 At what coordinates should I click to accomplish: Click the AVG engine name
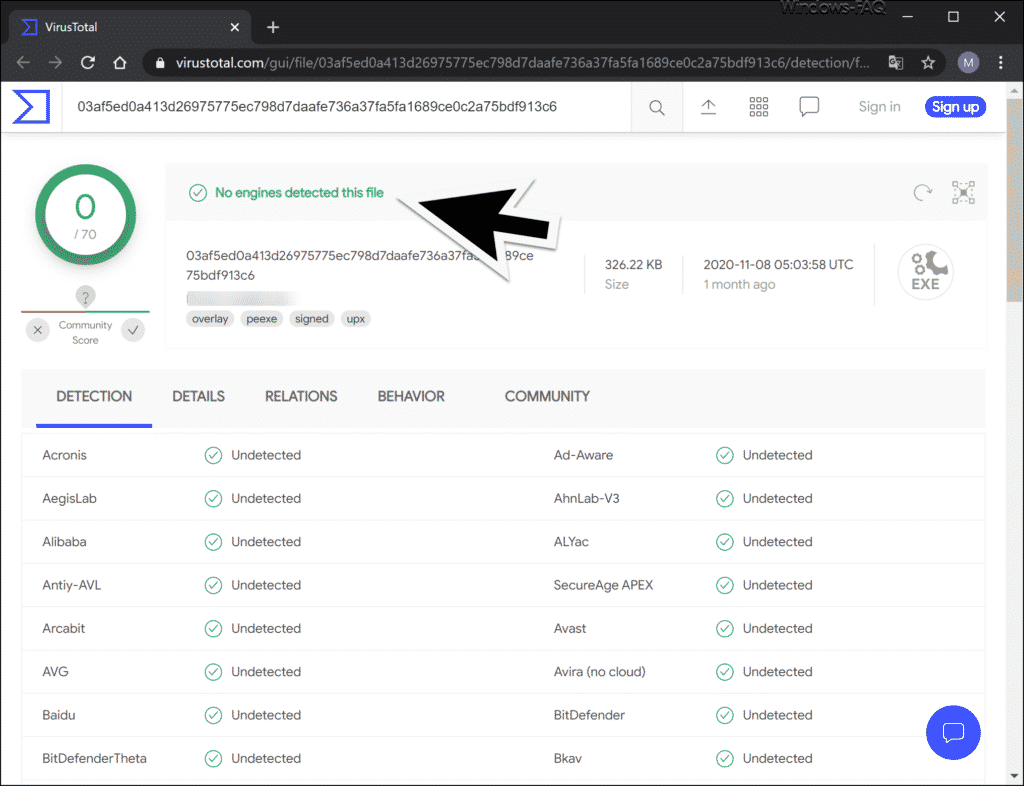tap(56, 672)
